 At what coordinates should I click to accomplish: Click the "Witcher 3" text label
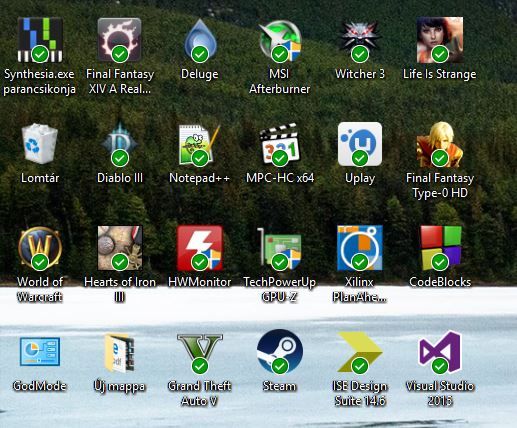[x=360, y=74]
